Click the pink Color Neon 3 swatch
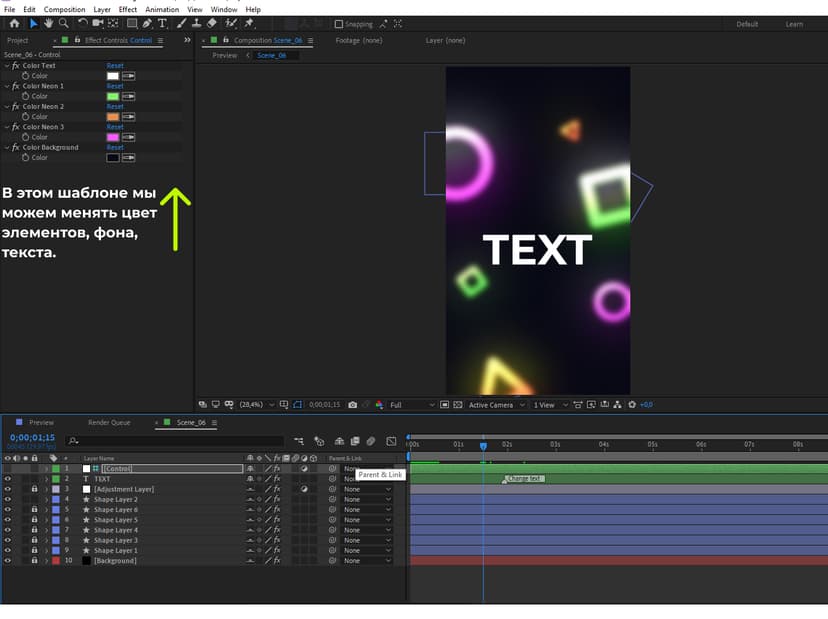Screen dimensions: 828x619 click(113, 137)
